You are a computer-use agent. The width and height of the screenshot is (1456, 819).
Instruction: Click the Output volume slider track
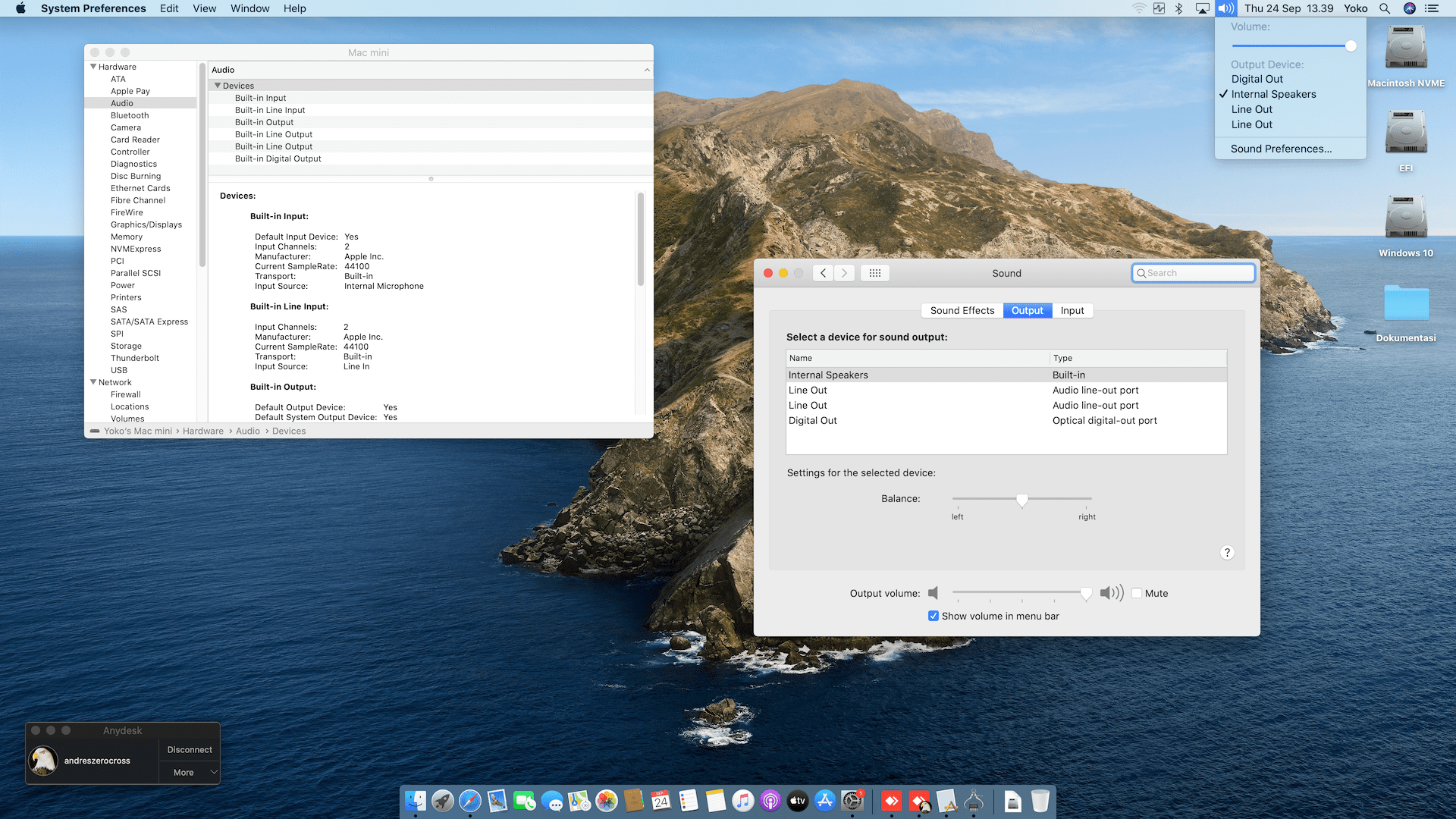1016,592
